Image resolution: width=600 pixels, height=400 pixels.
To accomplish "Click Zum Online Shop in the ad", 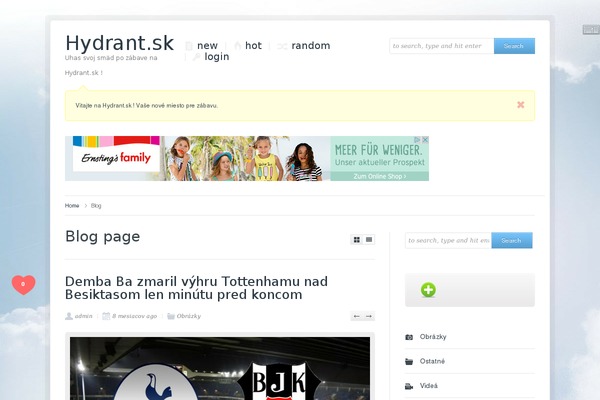I will click(380, 176).
